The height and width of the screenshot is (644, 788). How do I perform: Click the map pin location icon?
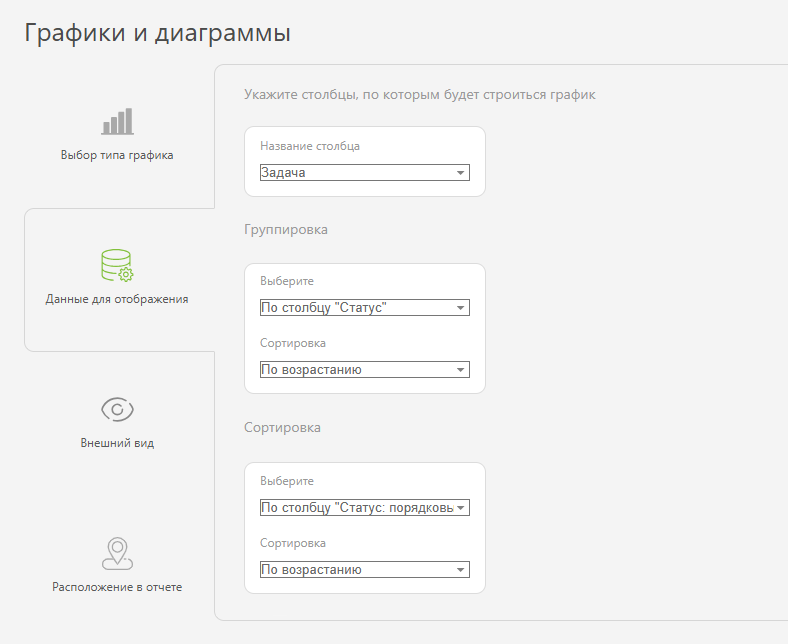[x=117, y=554]
